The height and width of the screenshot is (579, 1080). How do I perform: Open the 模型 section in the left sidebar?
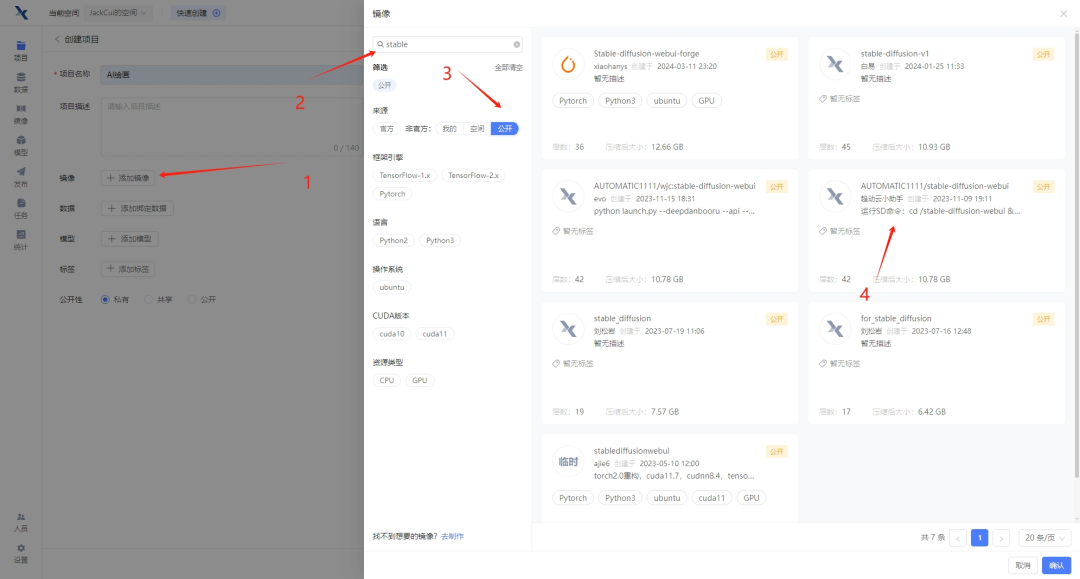[21, 146]
